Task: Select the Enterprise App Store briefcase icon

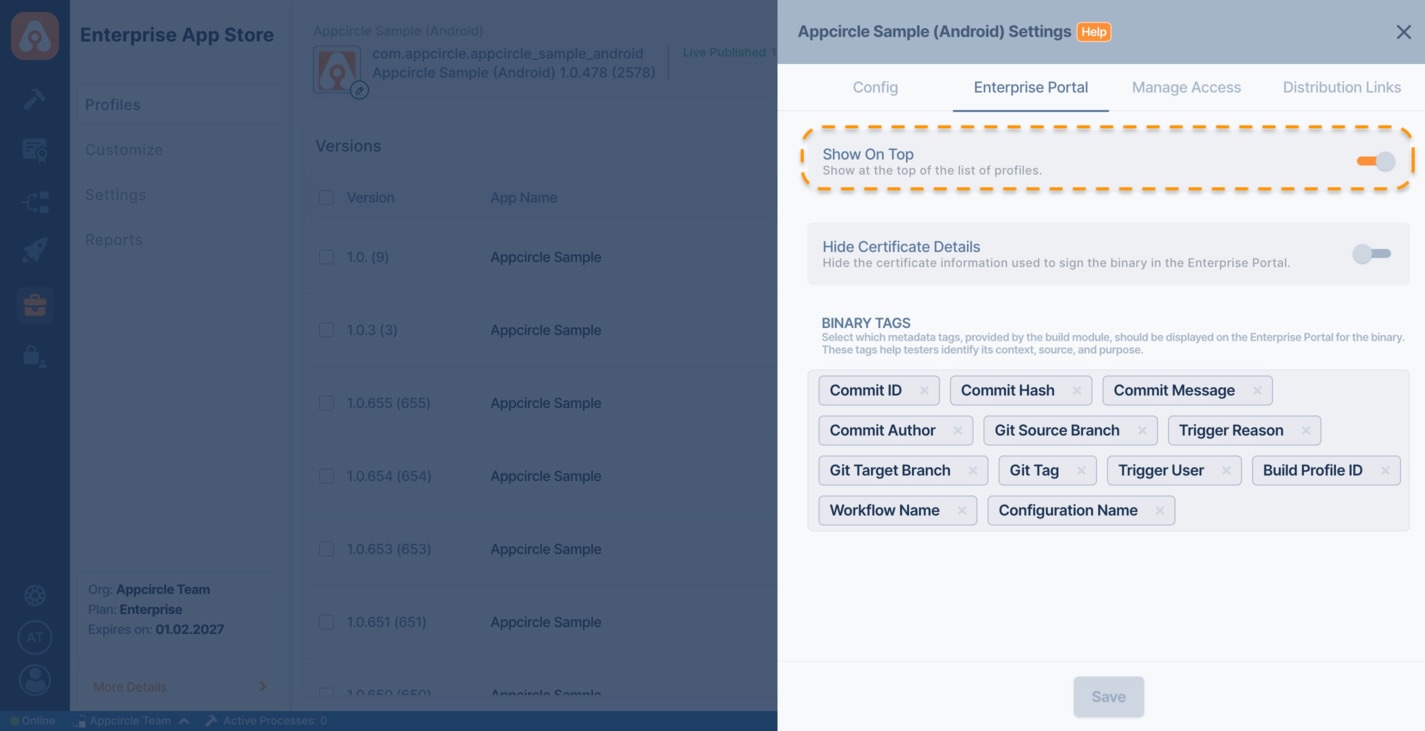Action: click(x=34, y=304)
